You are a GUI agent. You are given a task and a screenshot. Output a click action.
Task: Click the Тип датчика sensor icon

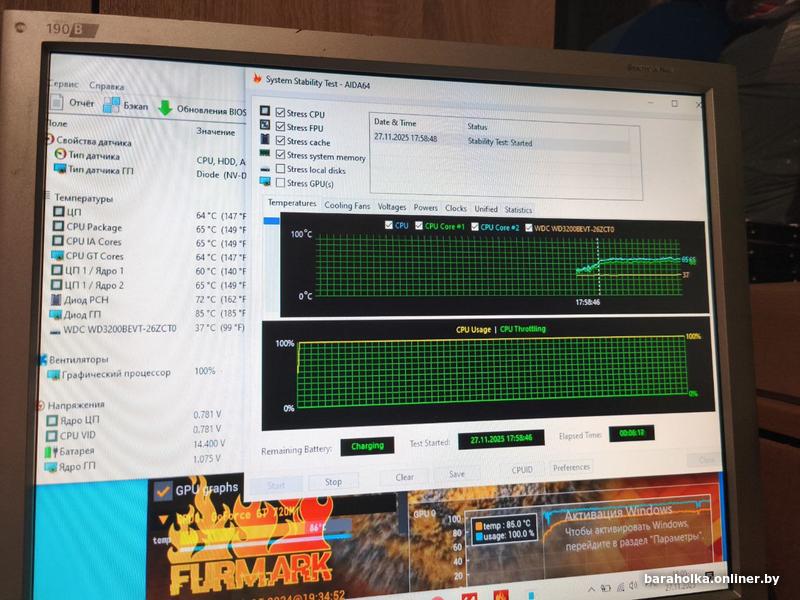click(x=60, y=154)
